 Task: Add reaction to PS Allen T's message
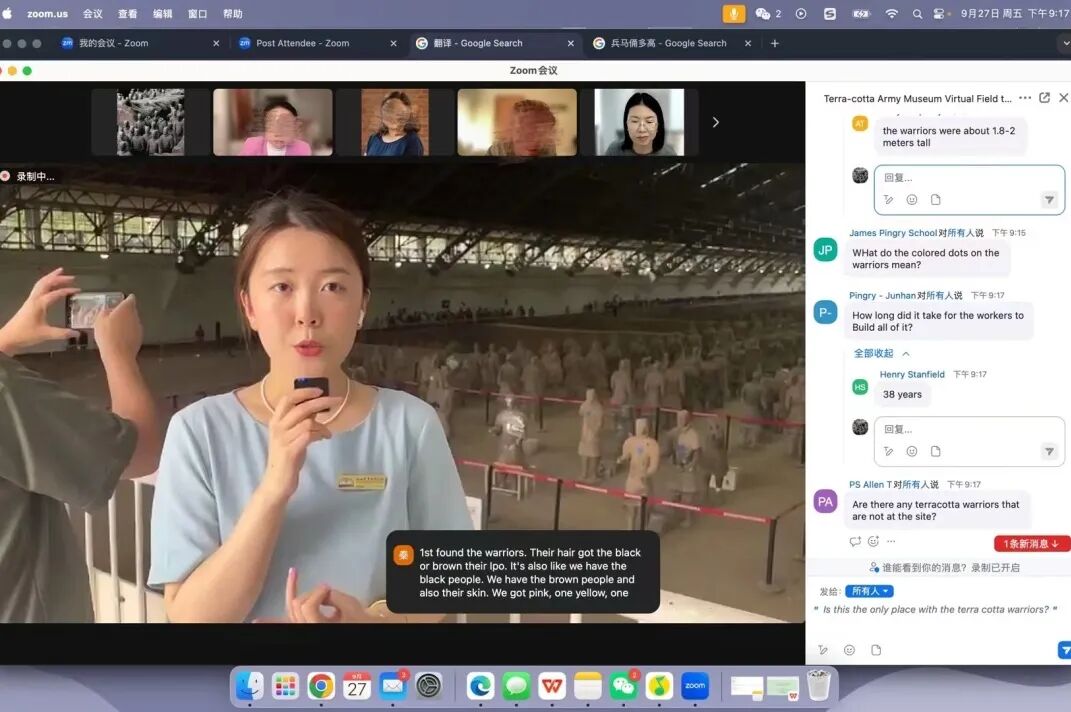pos(873,541)
